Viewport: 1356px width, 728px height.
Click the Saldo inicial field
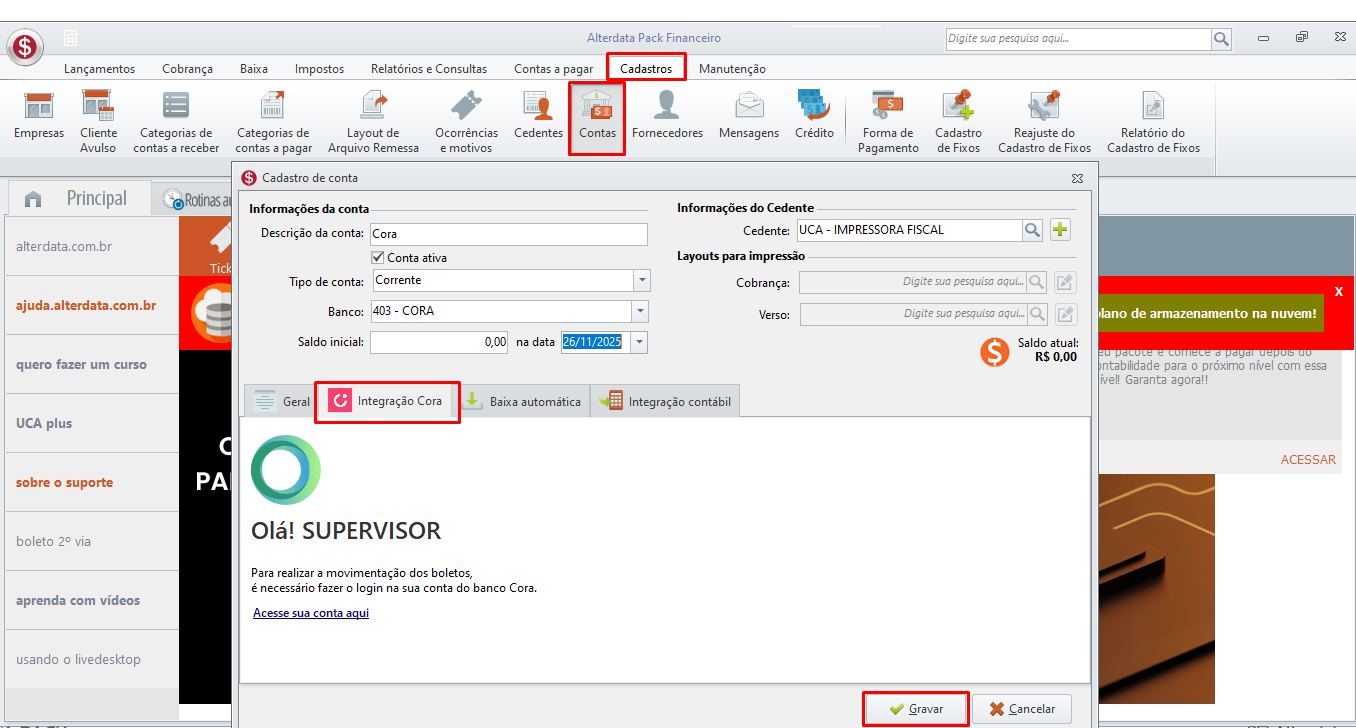click(440, 342)
